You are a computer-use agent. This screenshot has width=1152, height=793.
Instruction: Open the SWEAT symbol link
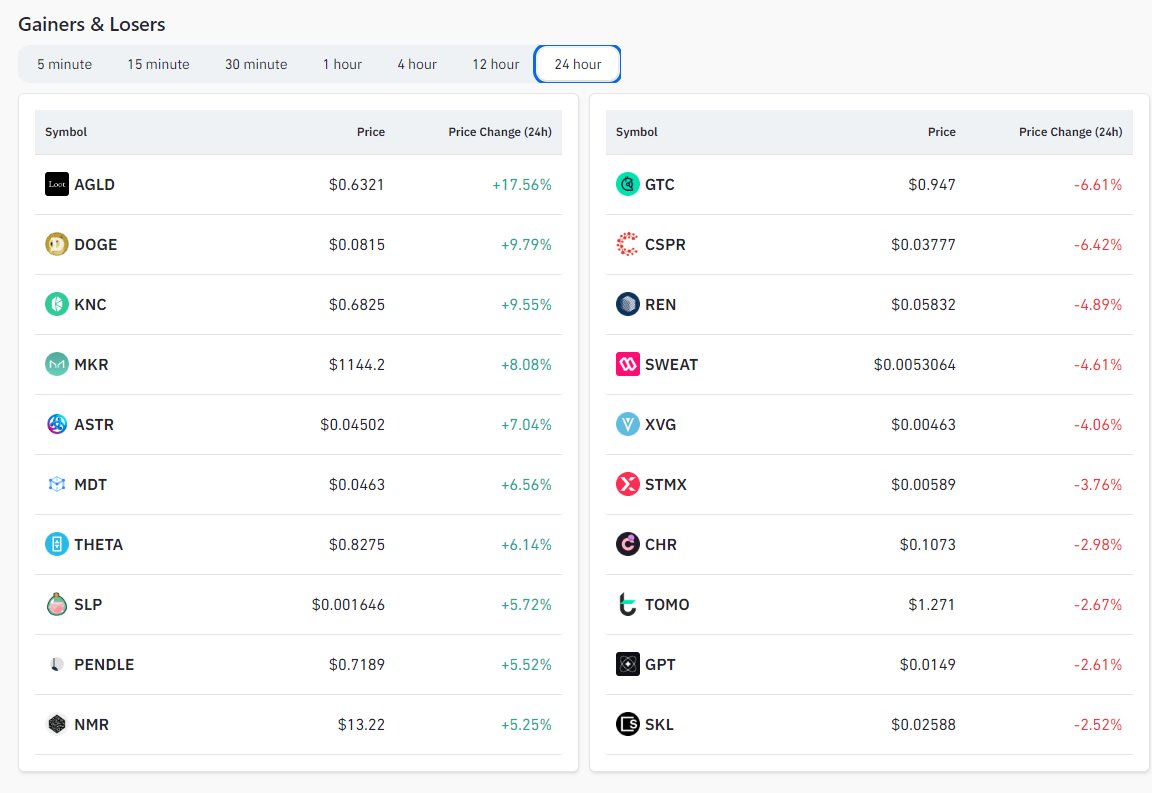[x=672, y=365]
